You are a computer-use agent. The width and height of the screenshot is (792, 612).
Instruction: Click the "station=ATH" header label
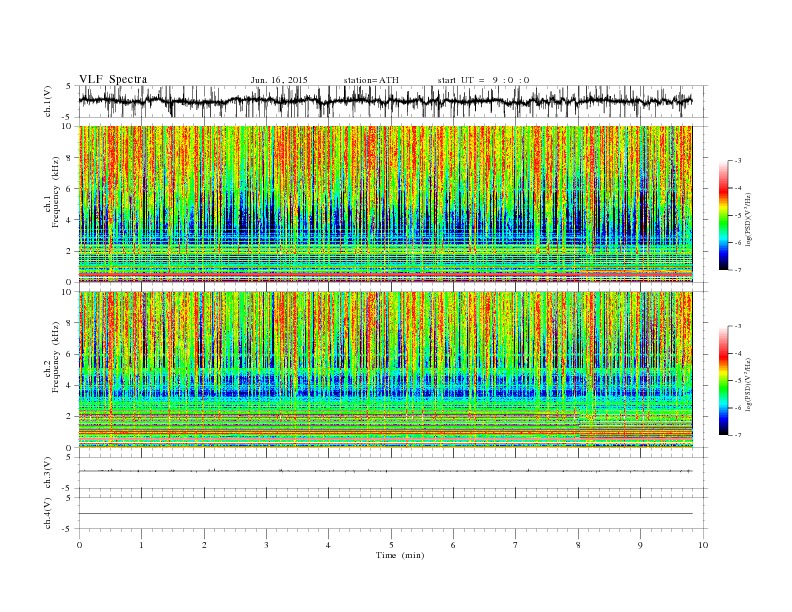[x=371, y=80]
